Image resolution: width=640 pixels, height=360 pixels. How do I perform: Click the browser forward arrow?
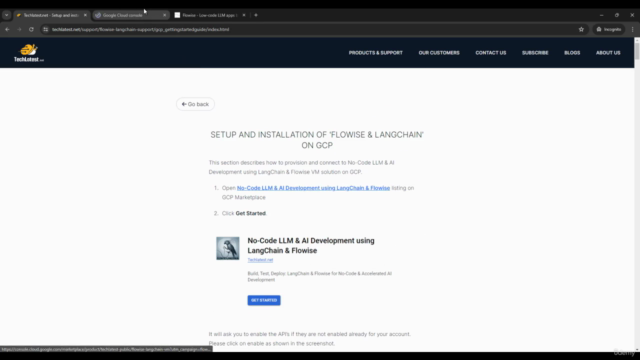pos(19,29)
